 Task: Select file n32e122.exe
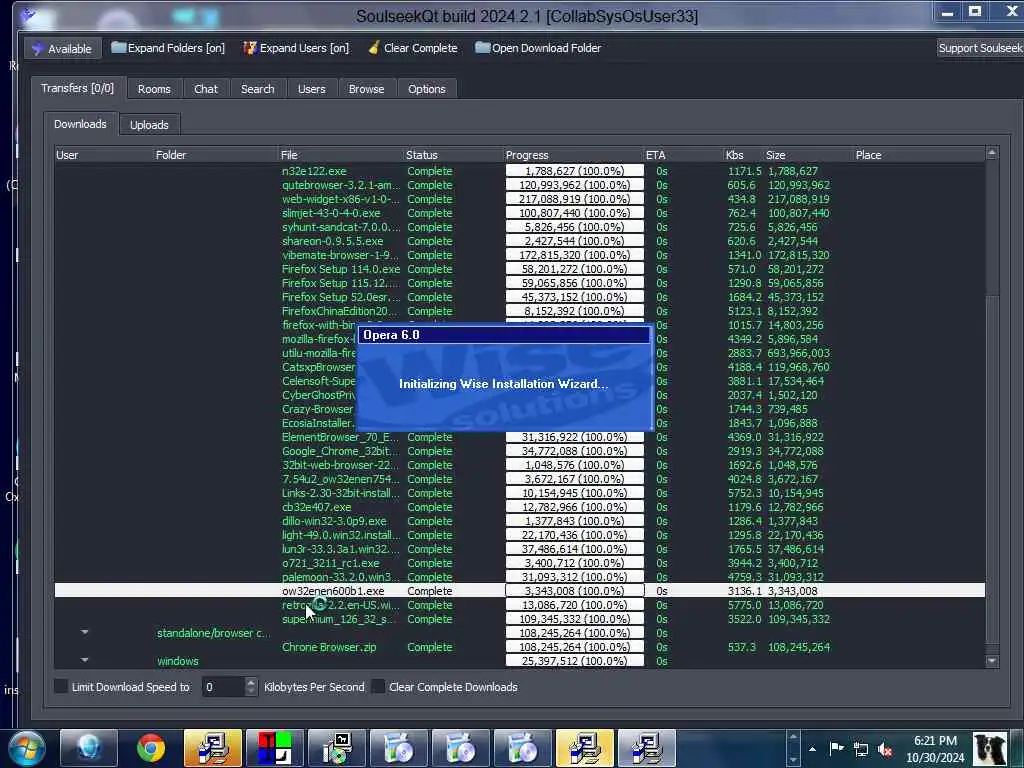click(x=314, y=170)
